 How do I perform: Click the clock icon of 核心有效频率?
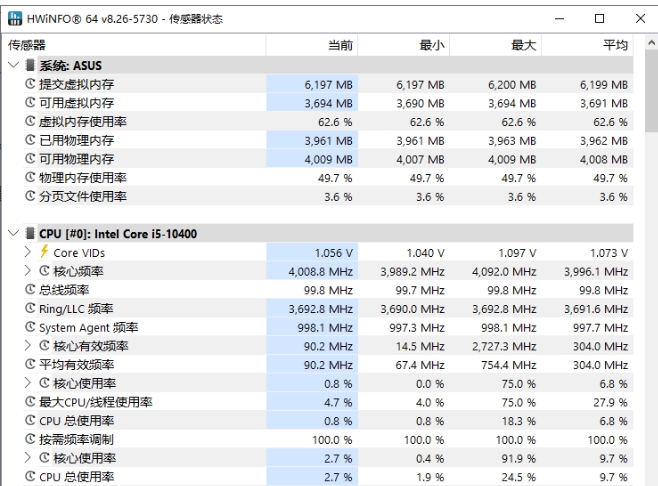(x=44, y=345)
